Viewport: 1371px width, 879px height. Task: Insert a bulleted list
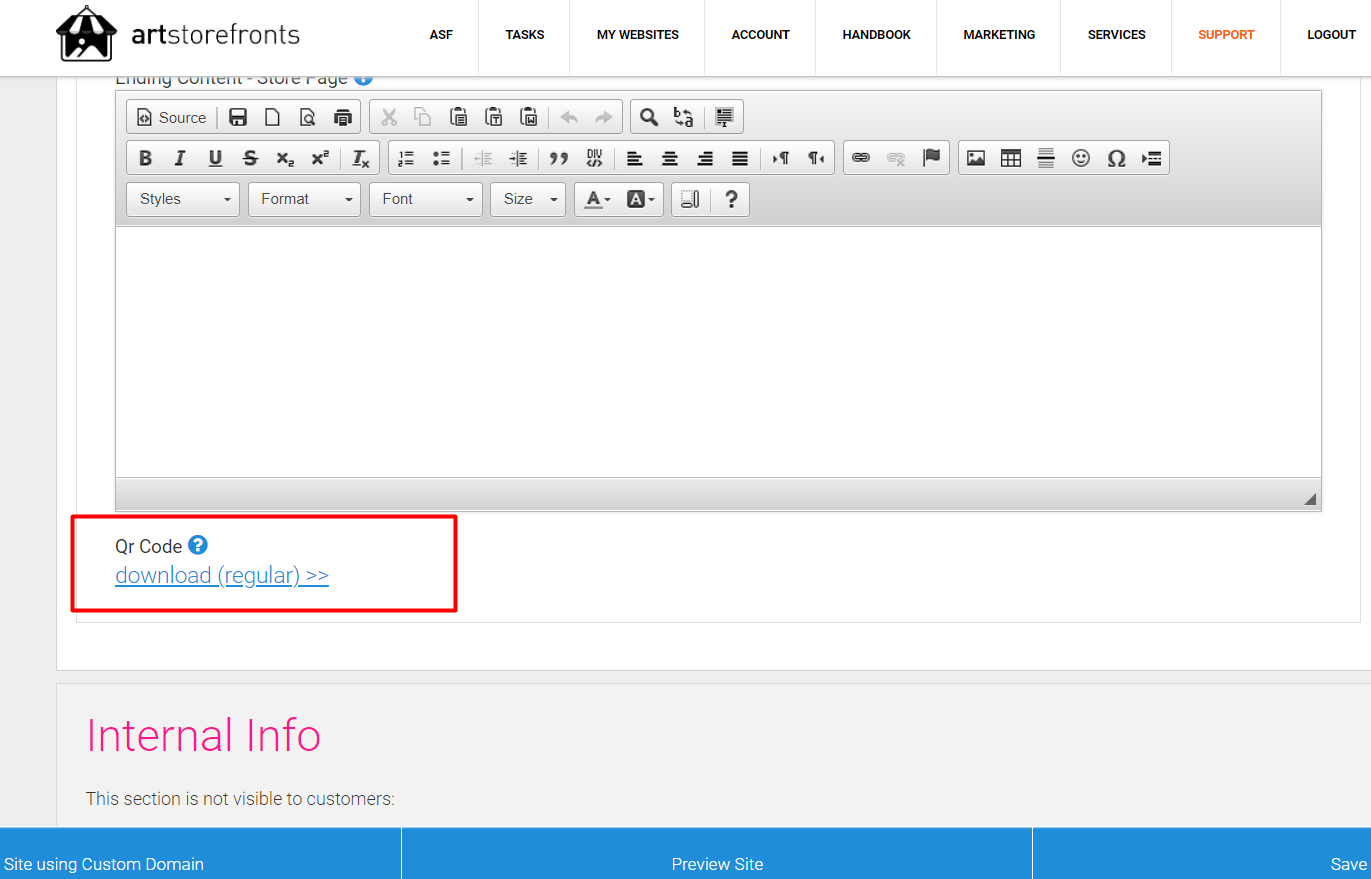pos(441,158)
